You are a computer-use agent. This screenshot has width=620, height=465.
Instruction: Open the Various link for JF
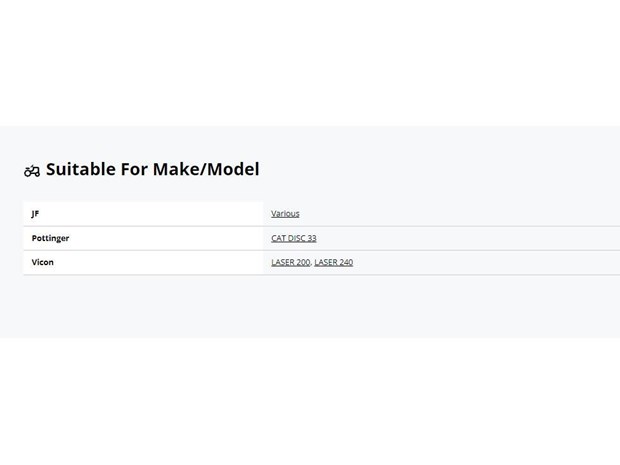(x=285, y=214)
